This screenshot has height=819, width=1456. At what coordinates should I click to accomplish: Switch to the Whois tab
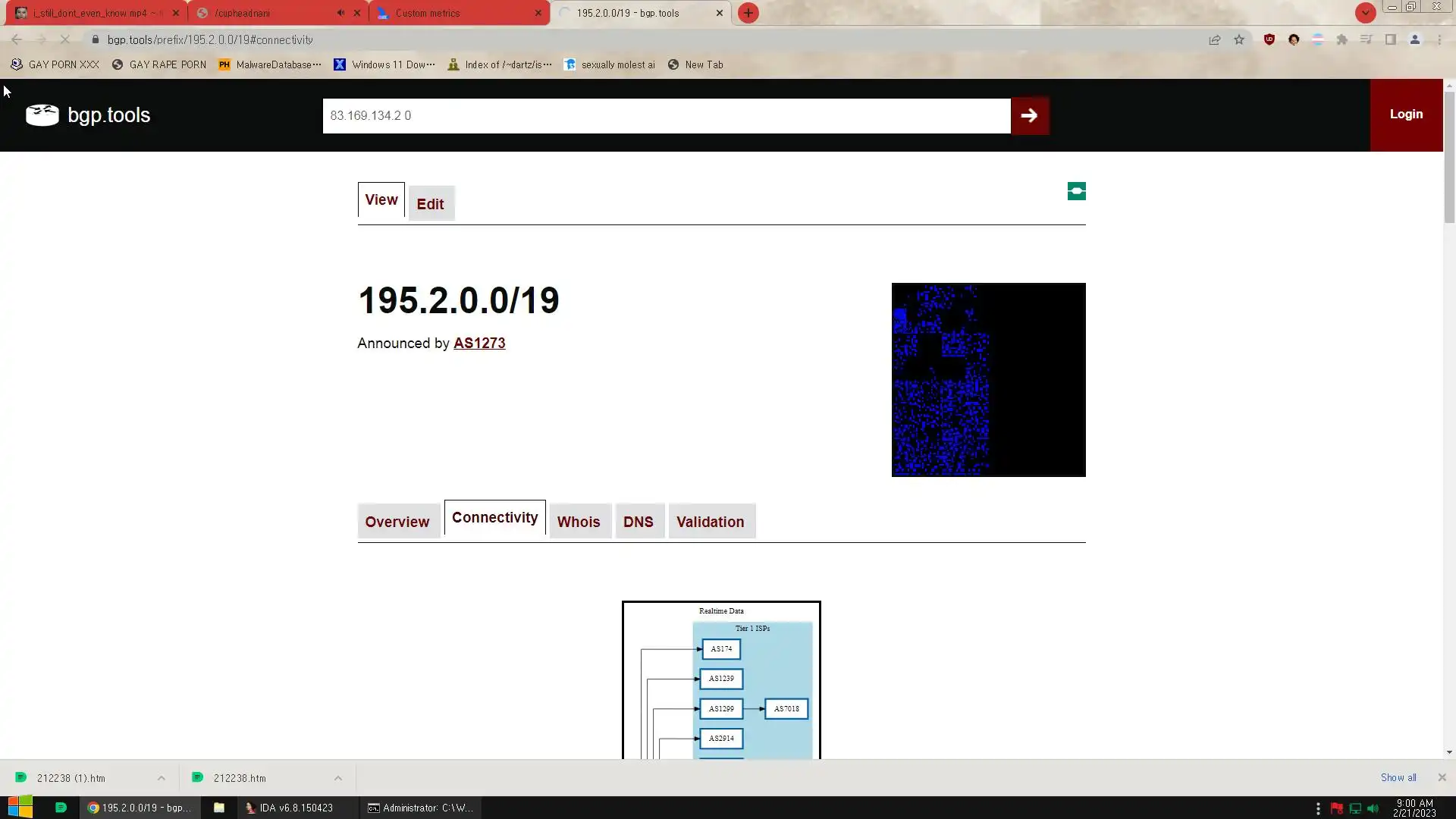coord(579,522)
